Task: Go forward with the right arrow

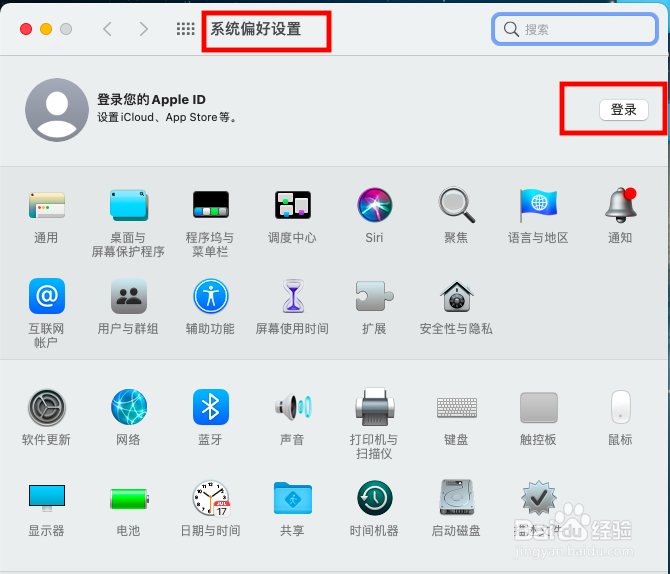Action: coord(144,29)
